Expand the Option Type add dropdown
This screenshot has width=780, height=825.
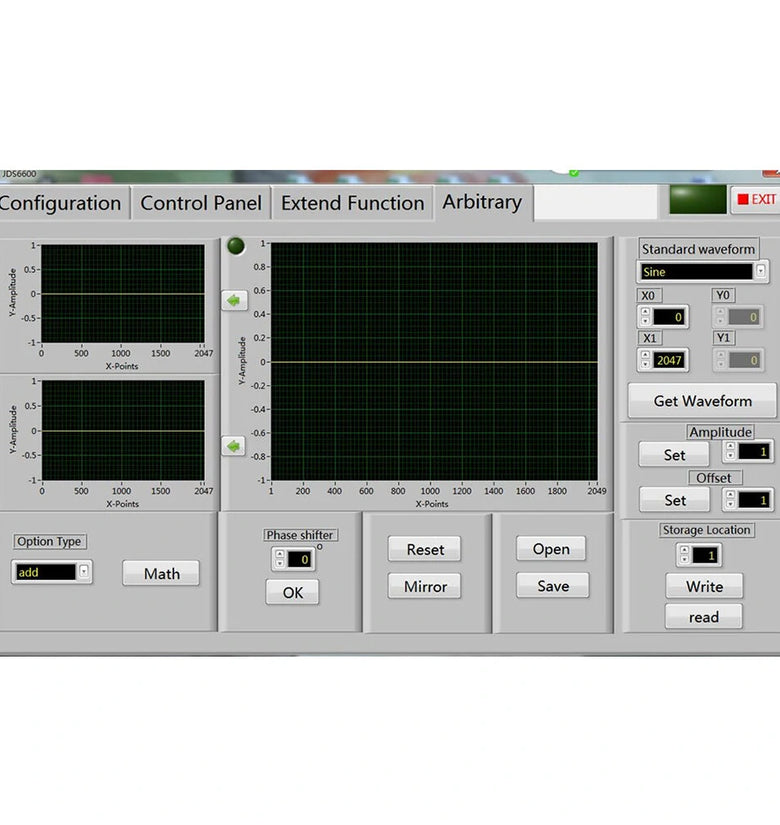coord(83,572)
